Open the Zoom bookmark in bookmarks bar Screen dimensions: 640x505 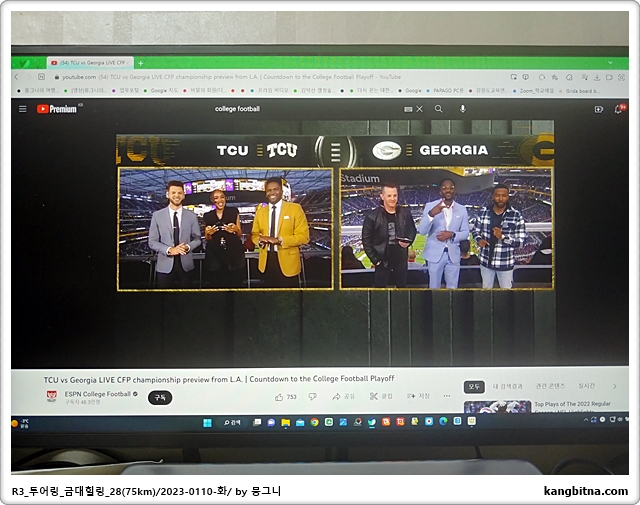click(533, 91)
